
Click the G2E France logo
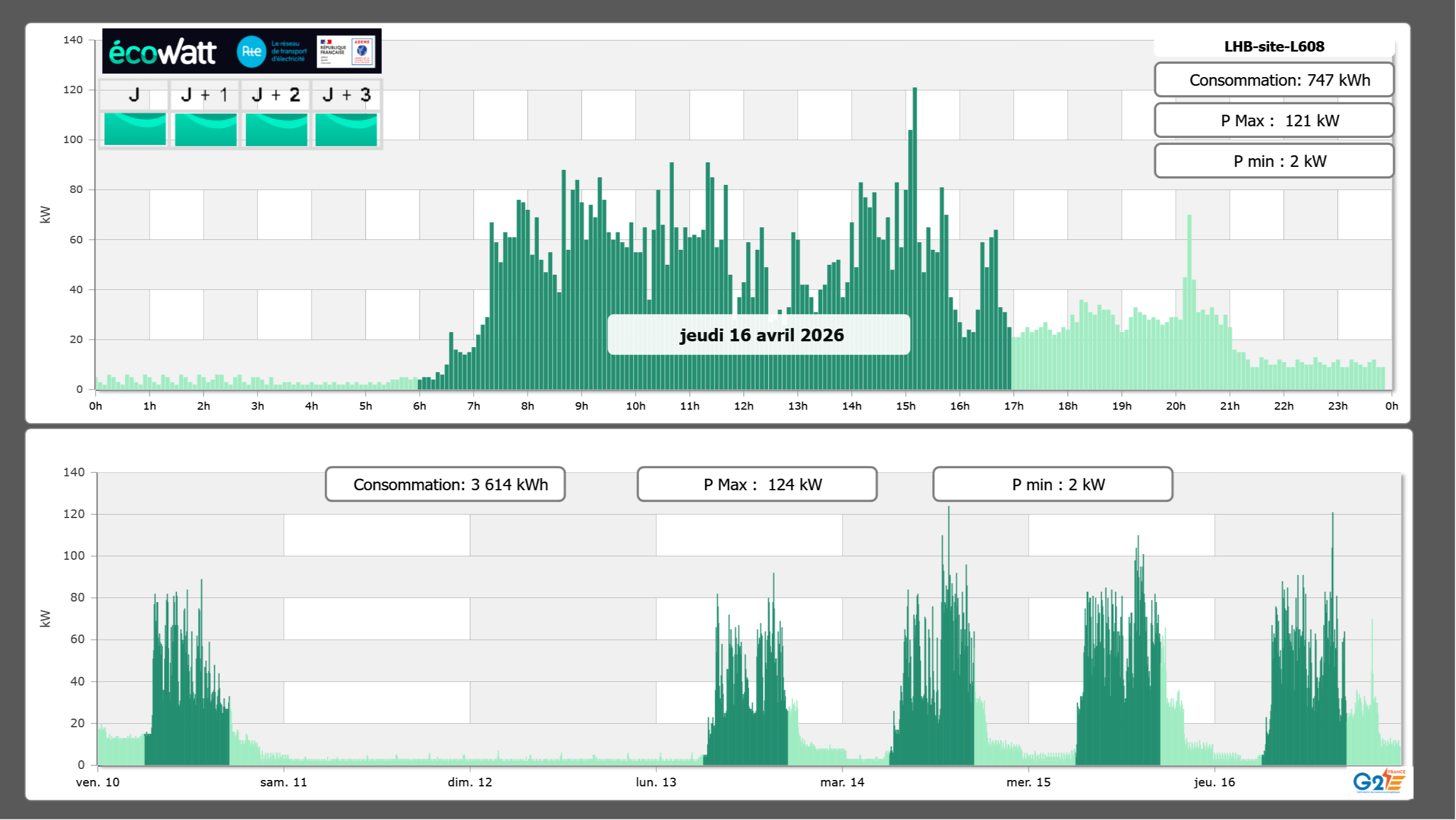tap(1379, 781)
